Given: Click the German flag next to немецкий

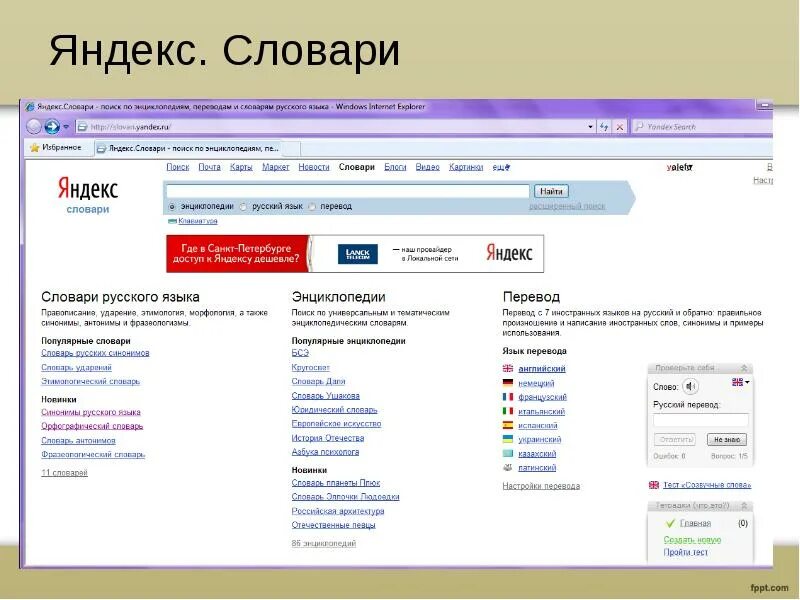Looking at the screenshot, I should coord(508,383).
